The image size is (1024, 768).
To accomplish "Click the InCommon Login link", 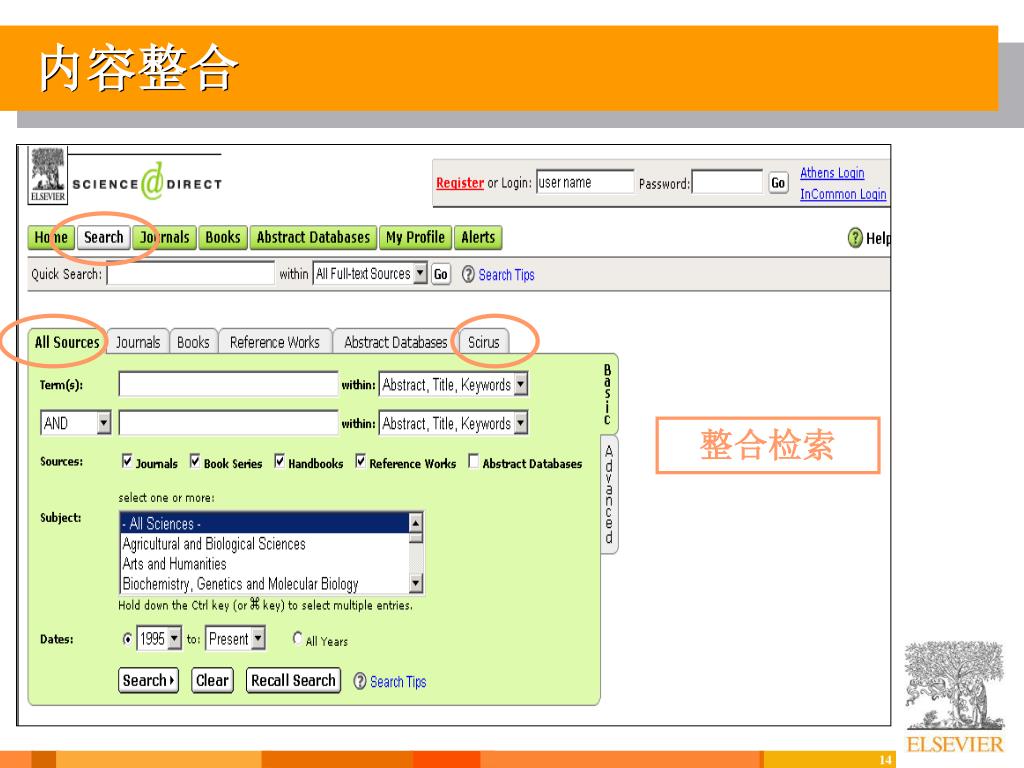I will point(843,194).
